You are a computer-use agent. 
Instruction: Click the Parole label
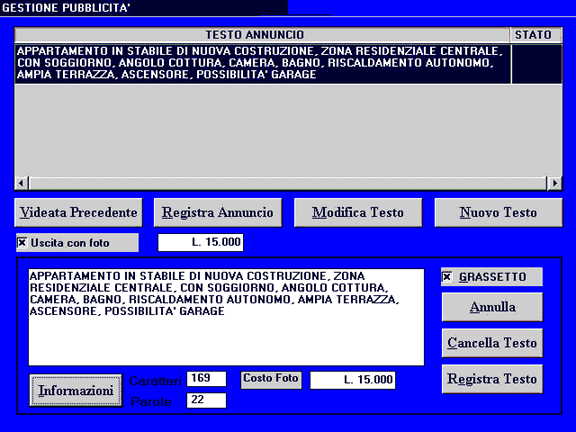click(x=151, y=402)
